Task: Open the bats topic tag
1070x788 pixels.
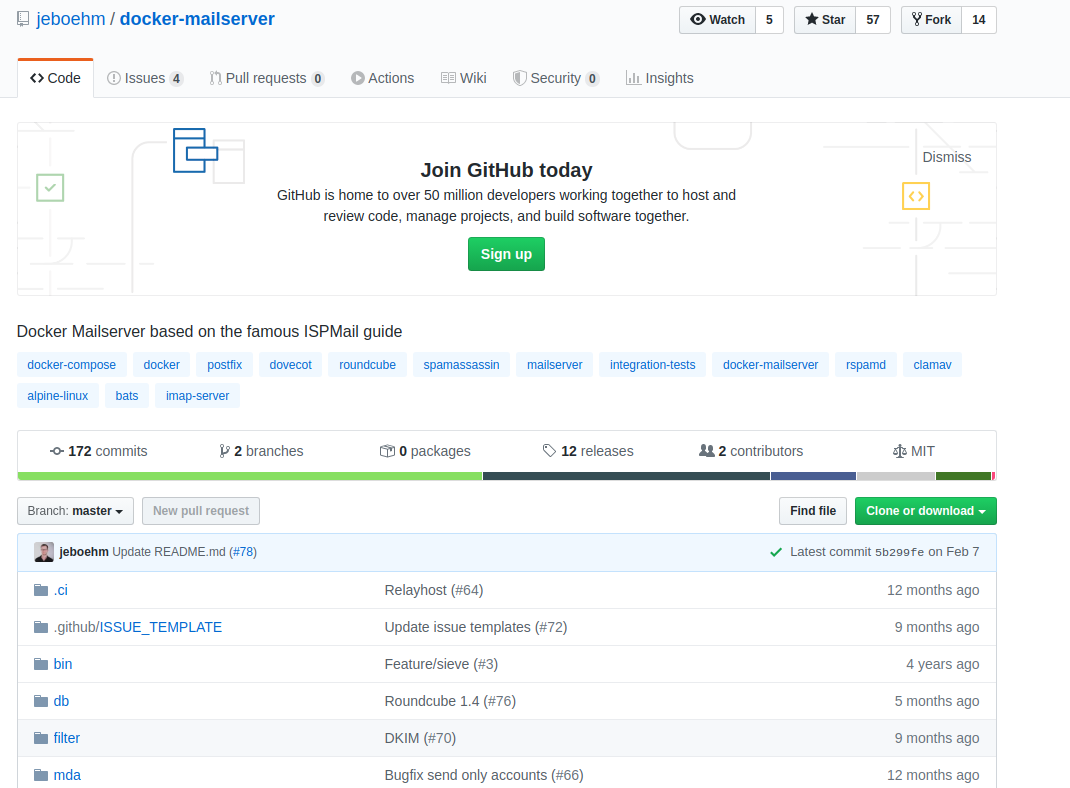Action: point(127,396)
